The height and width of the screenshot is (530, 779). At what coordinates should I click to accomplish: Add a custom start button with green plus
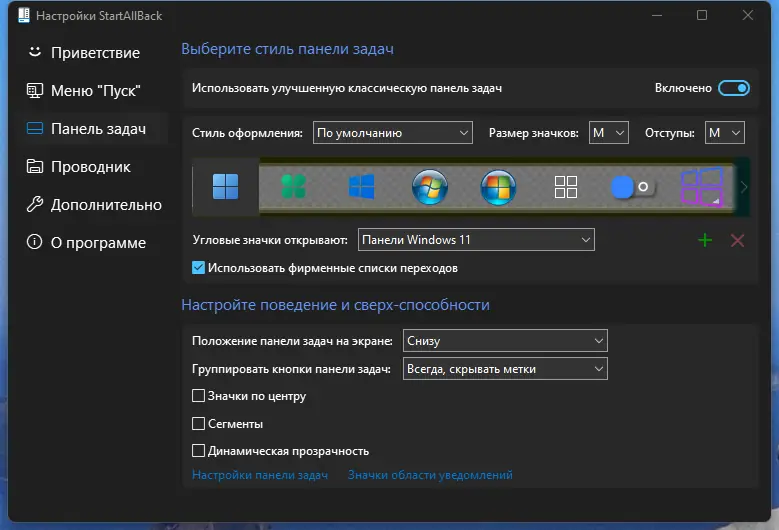pos(705,240)
